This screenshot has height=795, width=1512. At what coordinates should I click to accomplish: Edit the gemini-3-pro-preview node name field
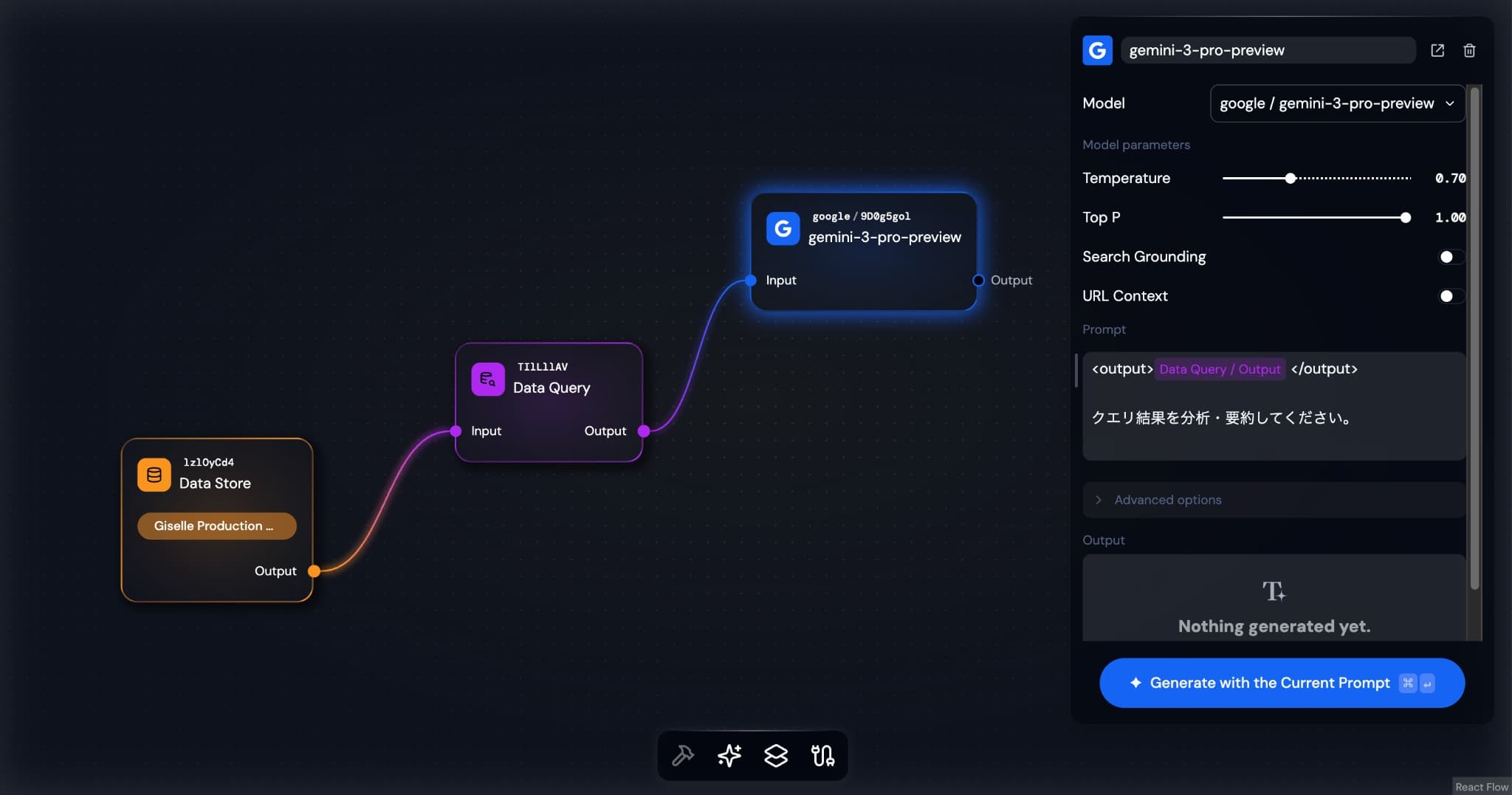point(1267,50)
